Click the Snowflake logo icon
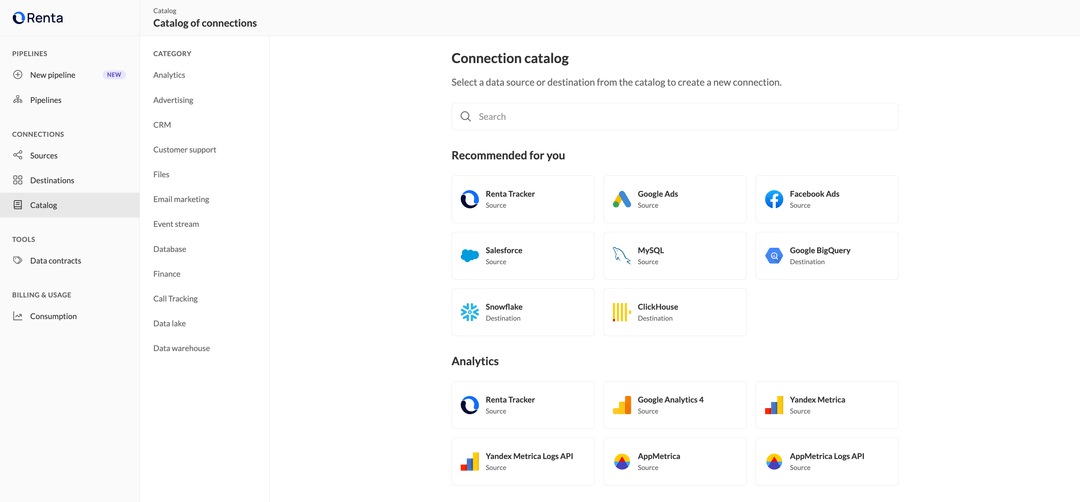 coord(470,312)
